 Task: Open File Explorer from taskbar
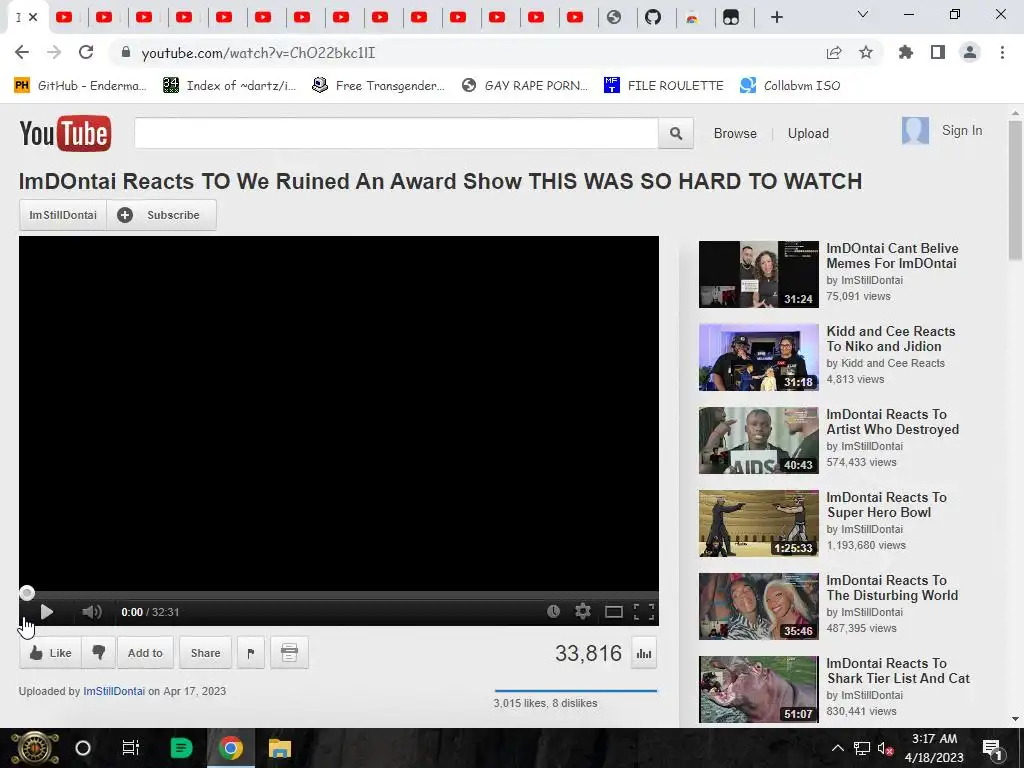click(x=280, y=748)
